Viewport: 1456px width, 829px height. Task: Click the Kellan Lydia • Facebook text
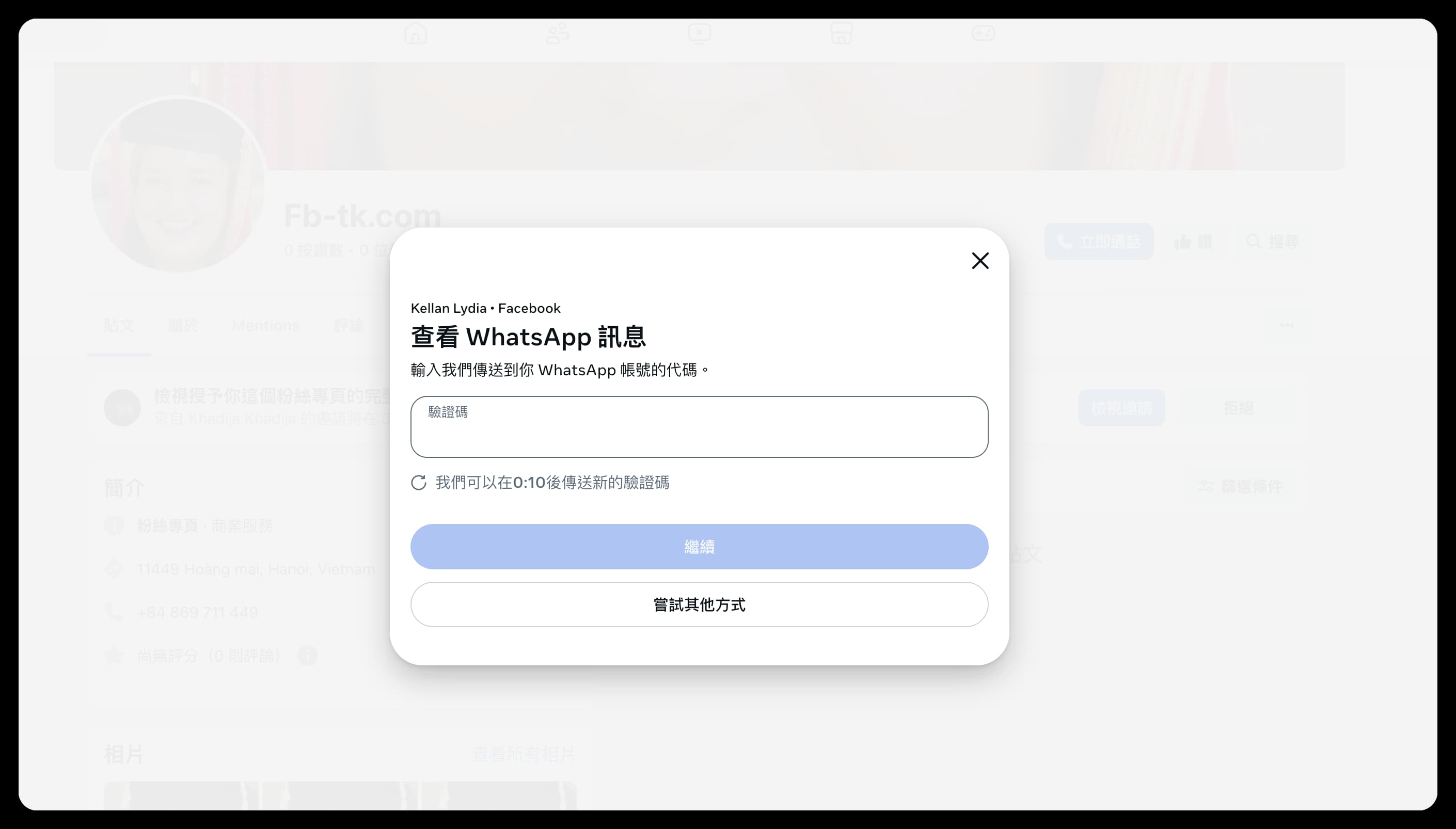point(485,309)
